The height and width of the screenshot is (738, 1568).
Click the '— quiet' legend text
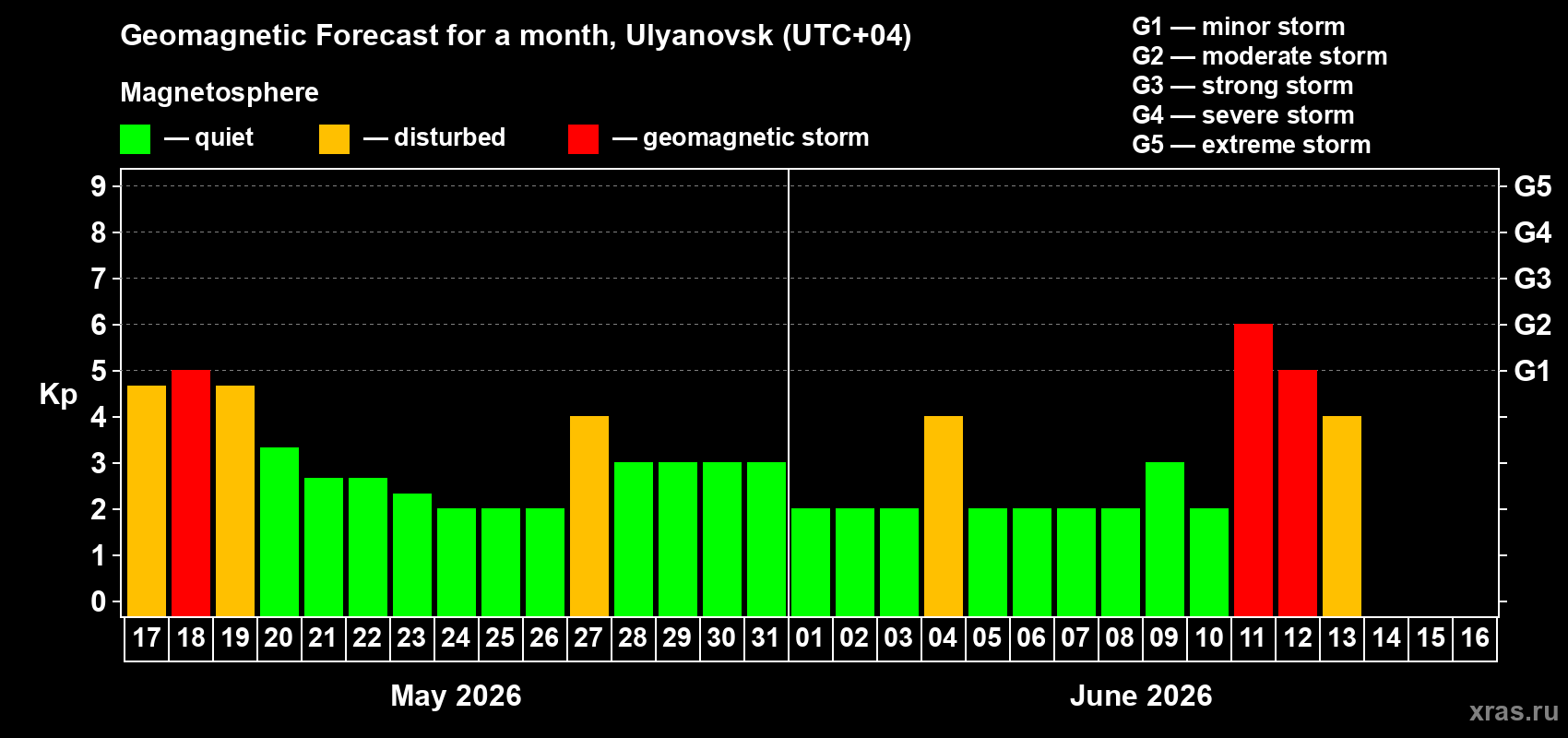click(208, 138)
